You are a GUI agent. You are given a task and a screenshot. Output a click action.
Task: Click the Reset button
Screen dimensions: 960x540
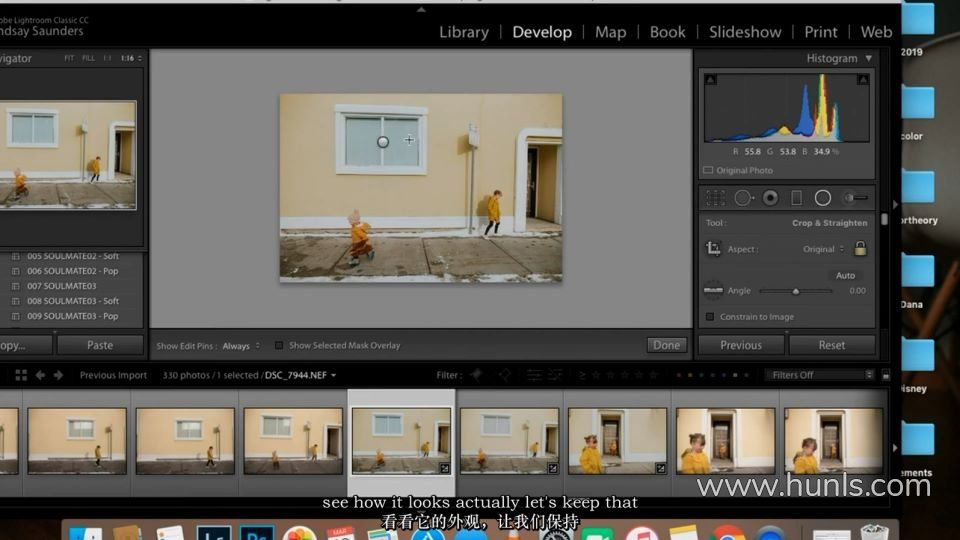pos(831,345)
